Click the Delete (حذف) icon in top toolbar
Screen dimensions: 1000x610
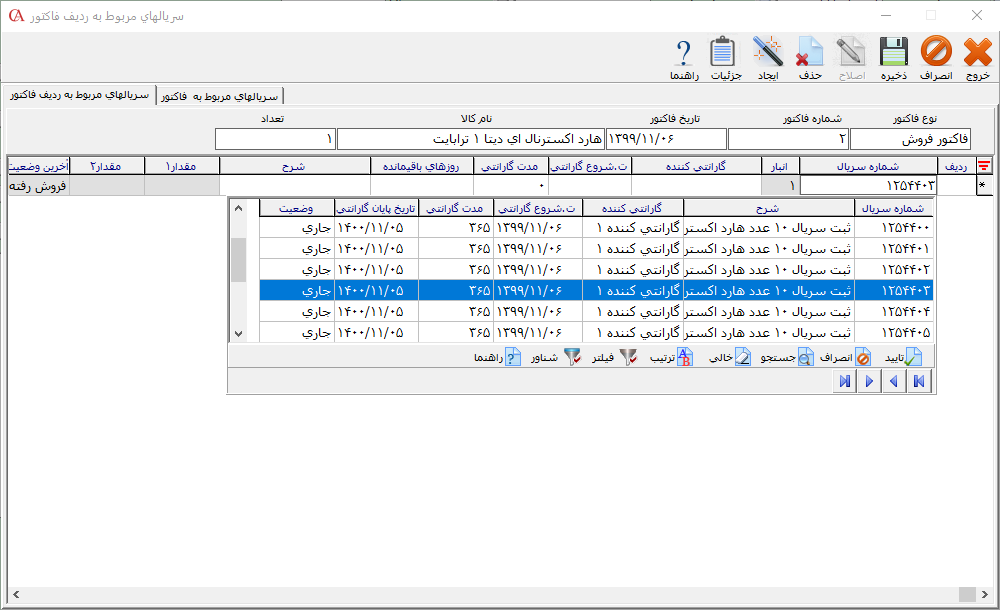[809, 57]
